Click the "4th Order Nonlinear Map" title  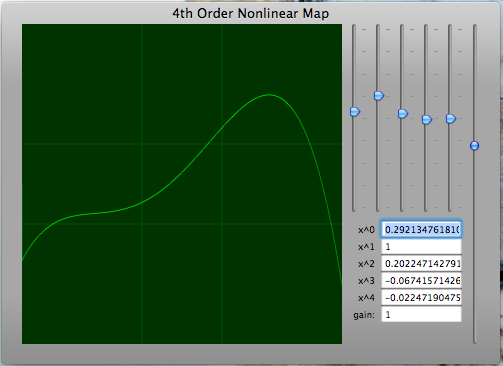(x=251, y=14)
